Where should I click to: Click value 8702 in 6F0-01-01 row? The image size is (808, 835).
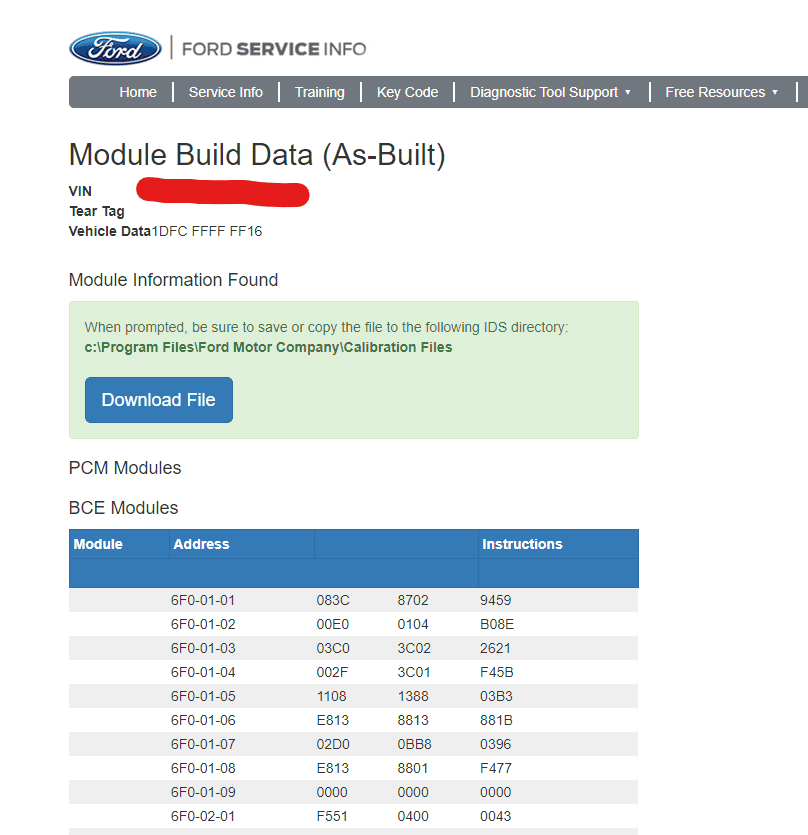tap(413, 600)
